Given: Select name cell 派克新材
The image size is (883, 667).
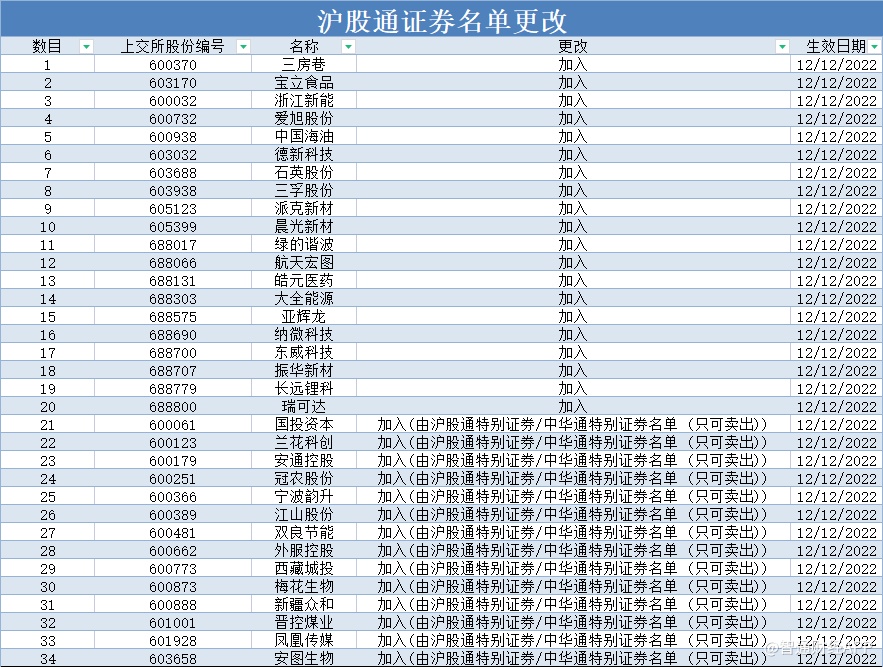Looking at the screenshot, I should tap(304, 208).
